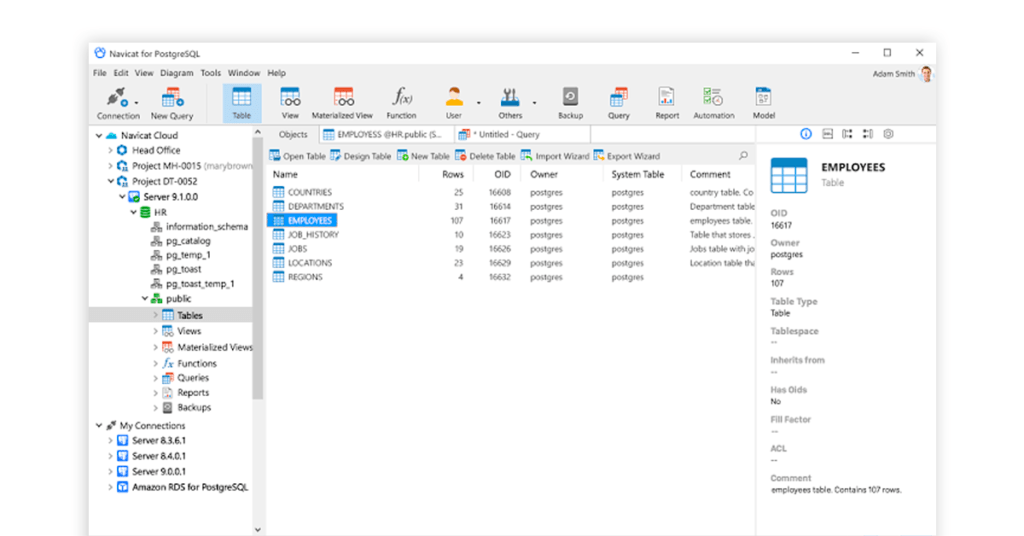The height and width of the screenshot is (536, 1024).
Task: Select Server 8.3.6.1 connection
Action: (x=151, y=441)
